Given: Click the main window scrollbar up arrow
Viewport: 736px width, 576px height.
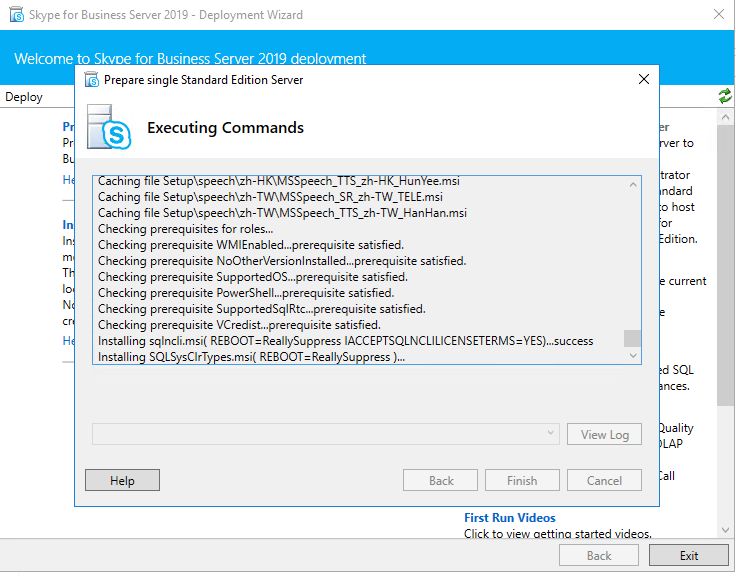Looking at the screenshot, I should [x=725, y=116].
